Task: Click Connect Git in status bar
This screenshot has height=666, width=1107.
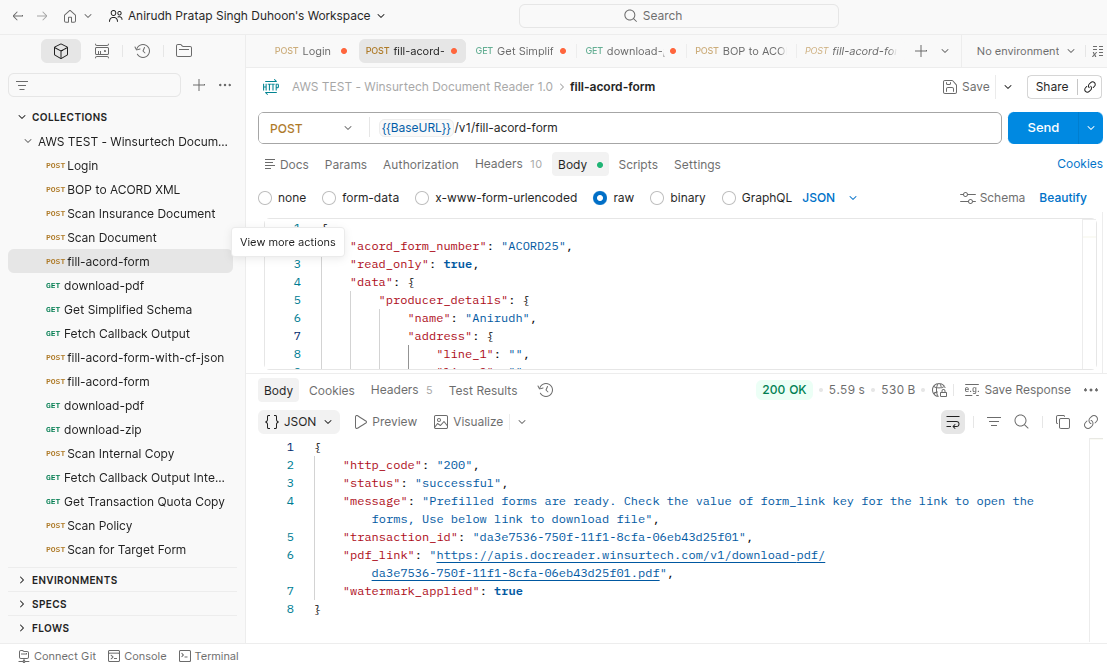Action: pos(56,656)
